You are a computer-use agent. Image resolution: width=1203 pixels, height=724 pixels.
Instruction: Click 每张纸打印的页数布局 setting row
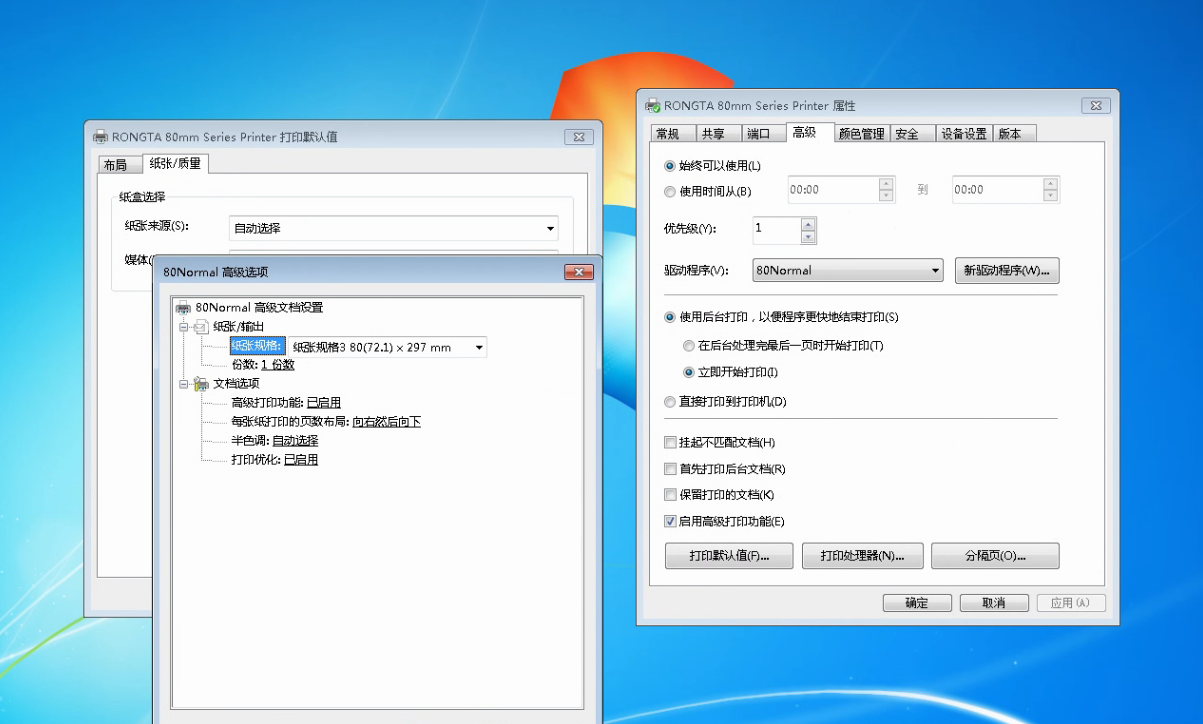click(325, 422)
